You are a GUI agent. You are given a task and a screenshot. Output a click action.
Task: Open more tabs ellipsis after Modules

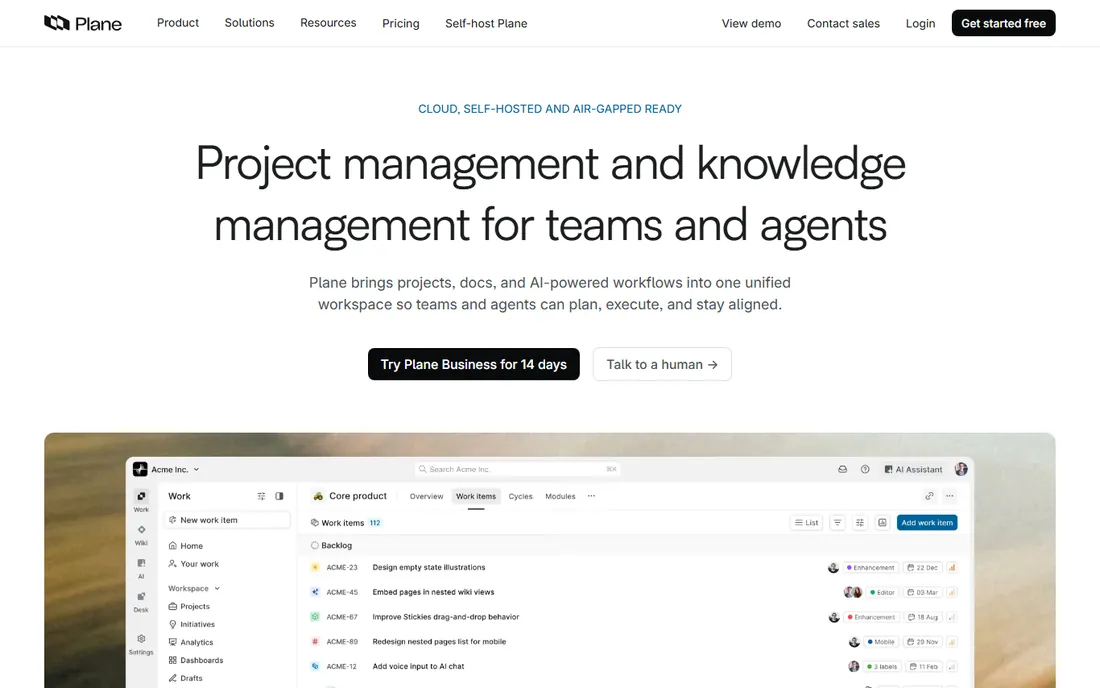(x=591, y=496)
